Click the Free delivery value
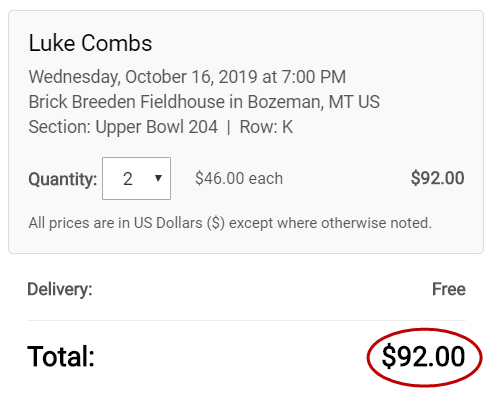 click(x=449, y=289)
